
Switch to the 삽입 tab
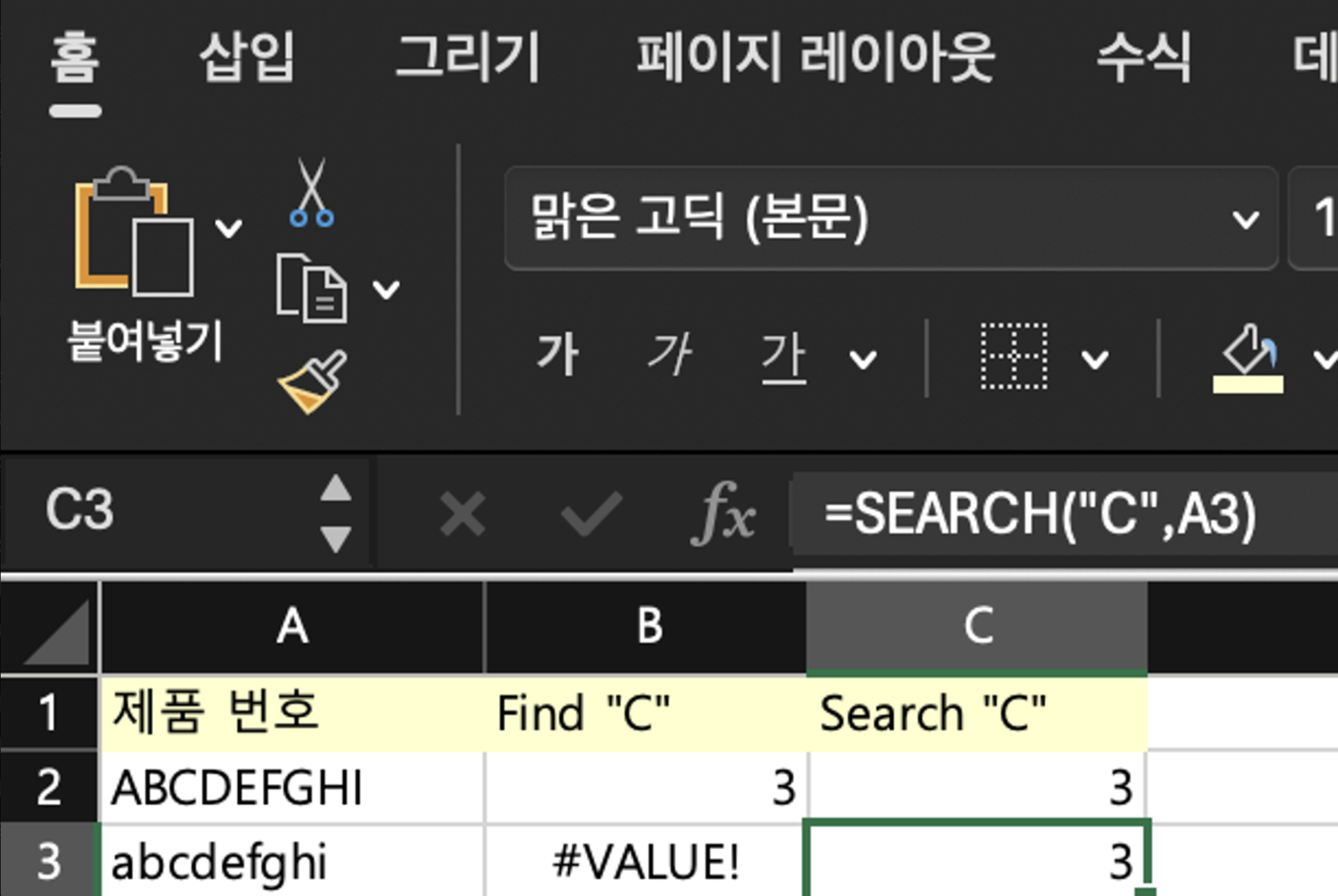point(247,57)
